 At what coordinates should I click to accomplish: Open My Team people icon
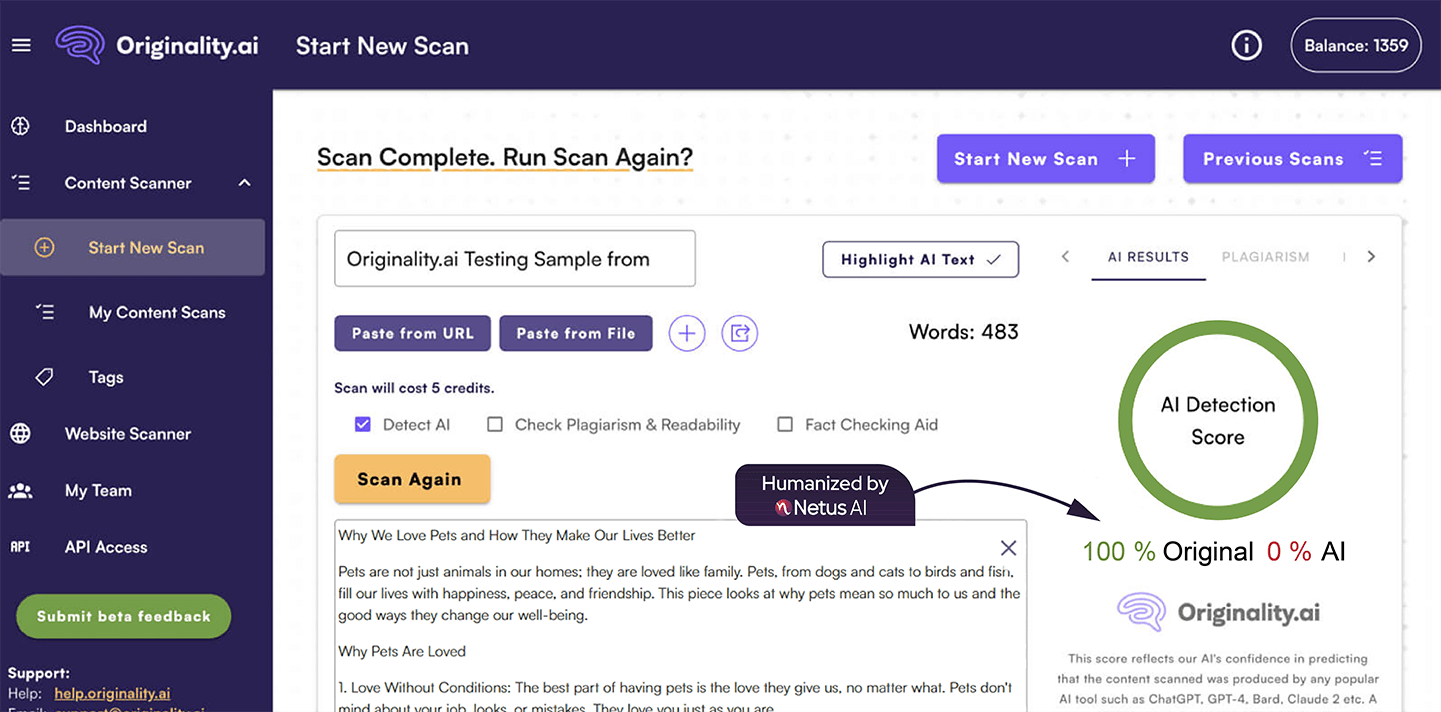20,491
